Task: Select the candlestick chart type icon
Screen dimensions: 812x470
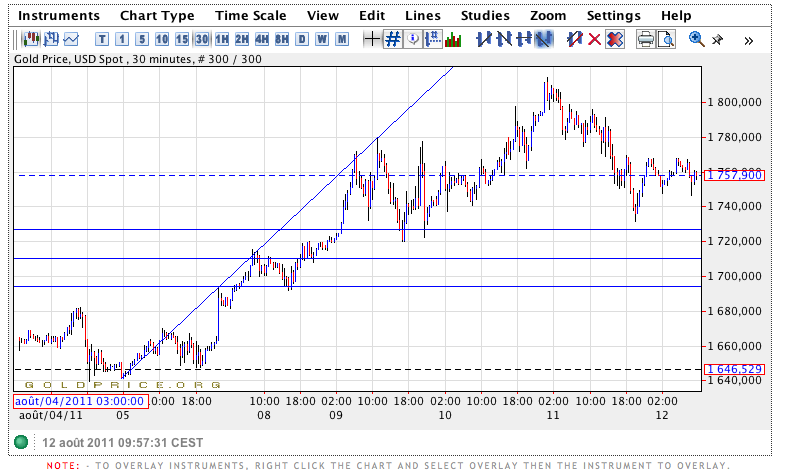Action: point(29,39)
